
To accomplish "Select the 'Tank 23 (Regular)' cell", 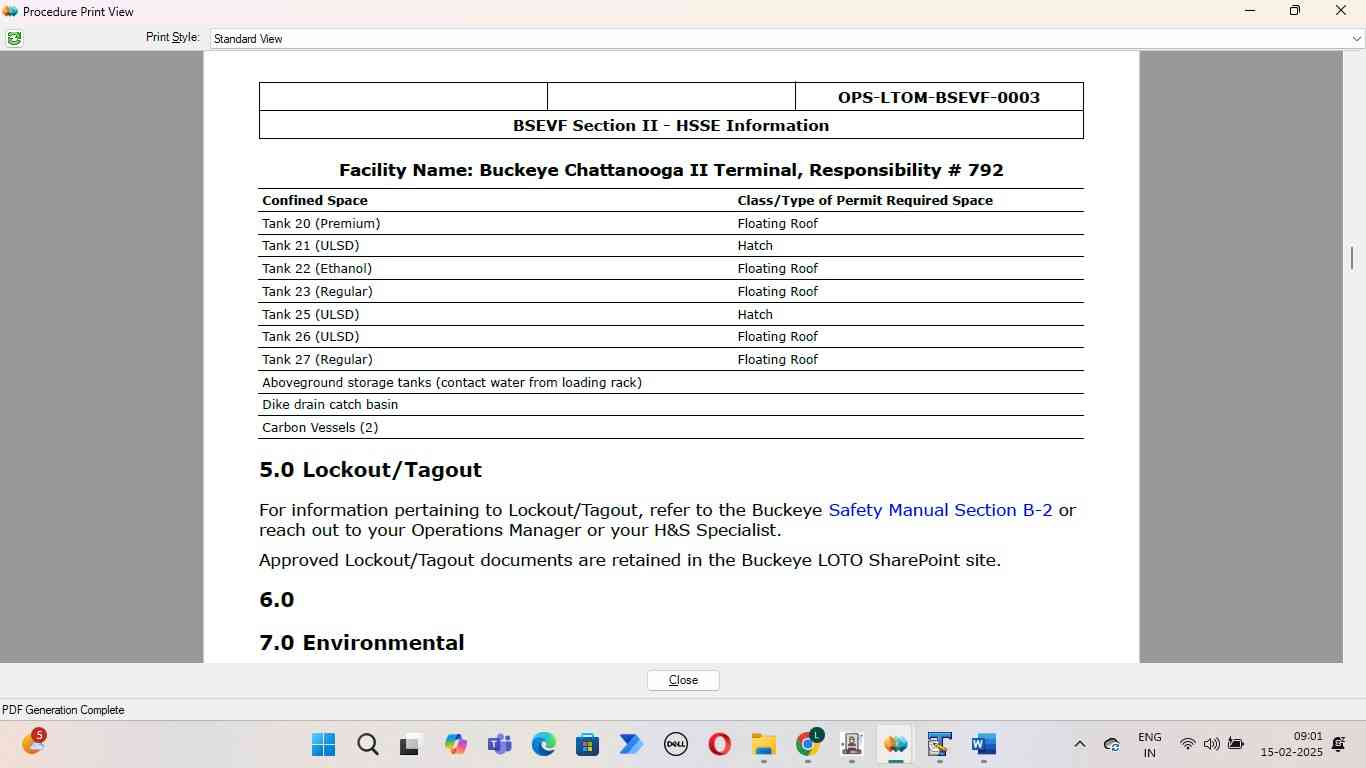I will [x=317, y=291].
